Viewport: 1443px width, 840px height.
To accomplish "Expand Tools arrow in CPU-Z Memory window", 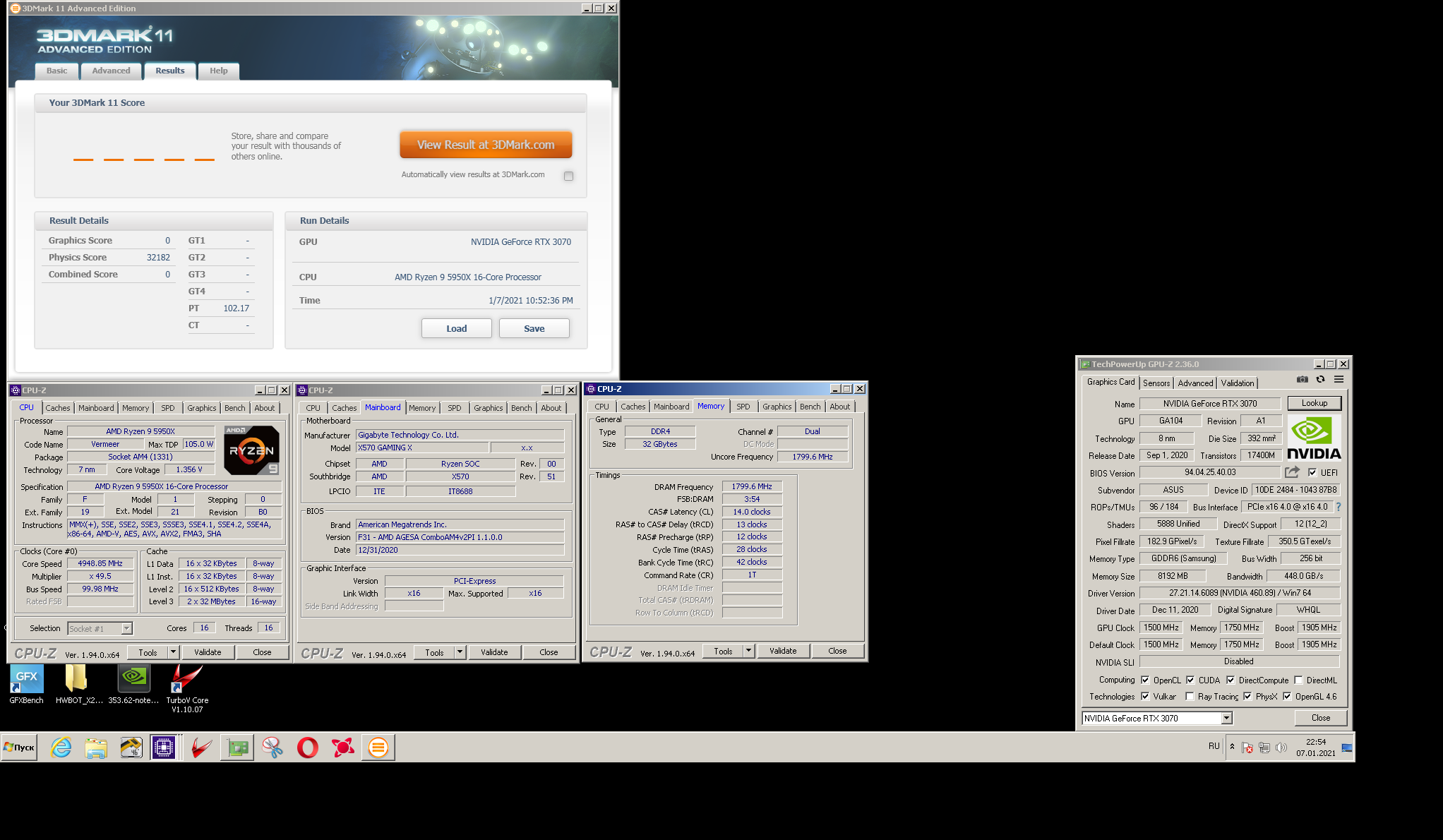I will (748, 651).
